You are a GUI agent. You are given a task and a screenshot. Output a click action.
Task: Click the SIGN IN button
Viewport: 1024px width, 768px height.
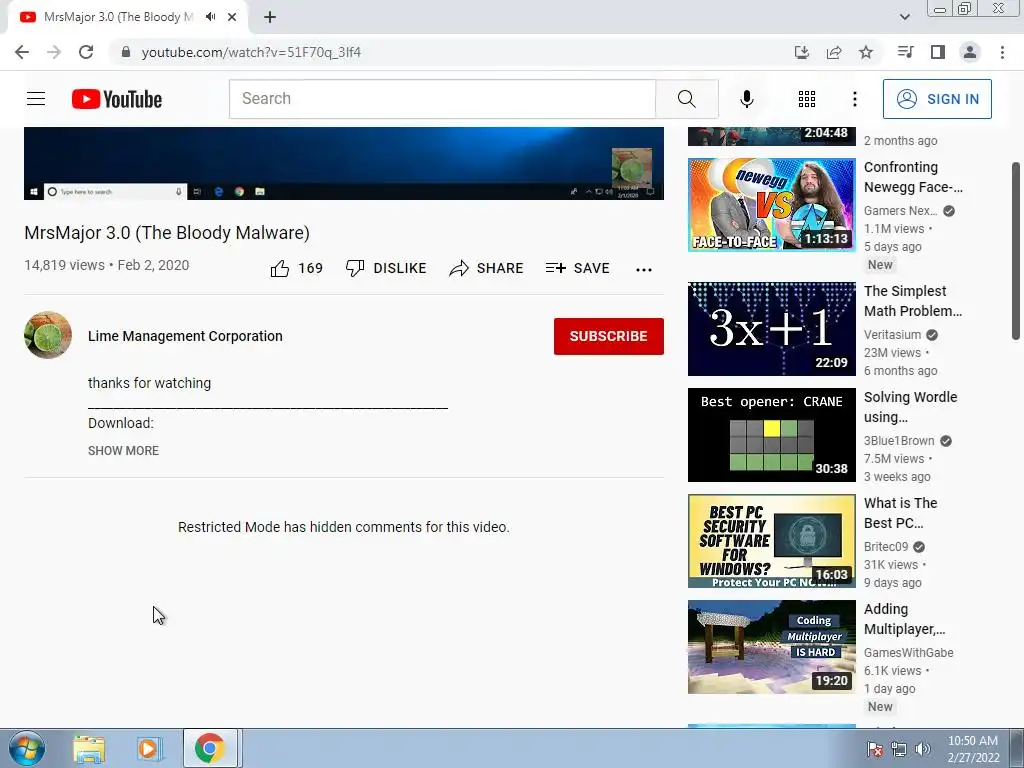click(937, 99)
